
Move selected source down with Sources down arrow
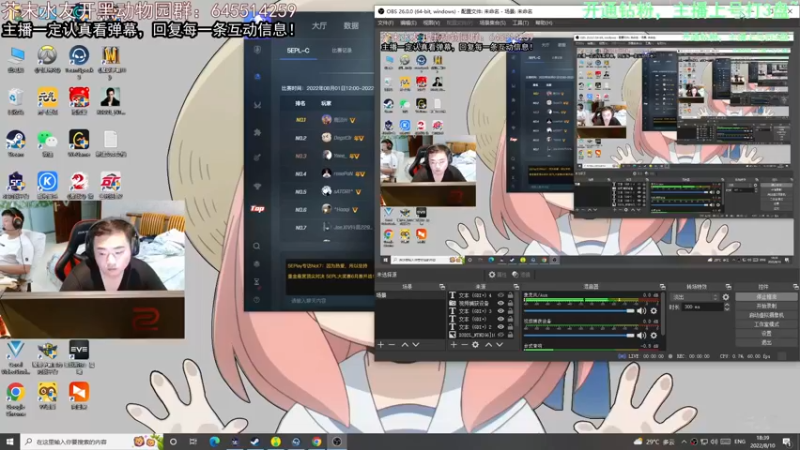(x=499, y=345)
